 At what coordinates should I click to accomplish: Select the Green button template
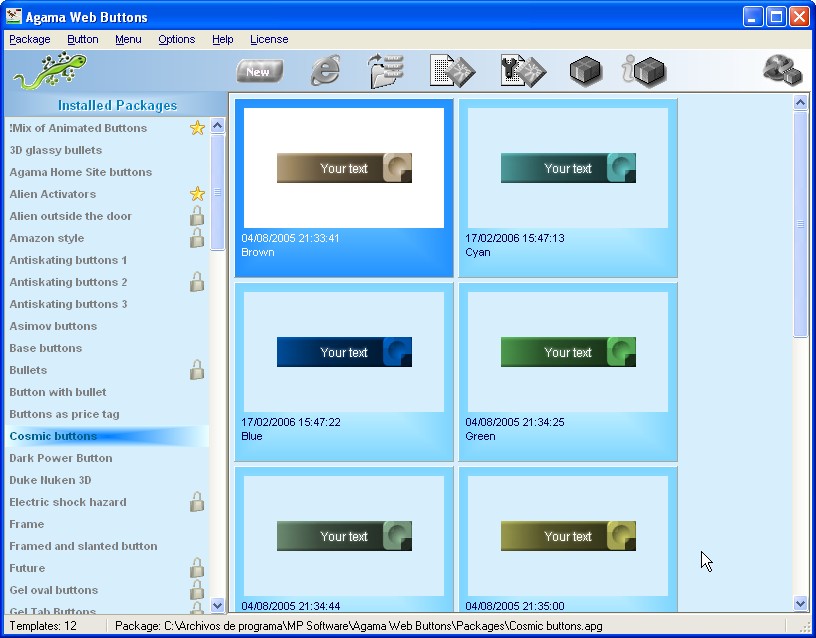[568, 372]
